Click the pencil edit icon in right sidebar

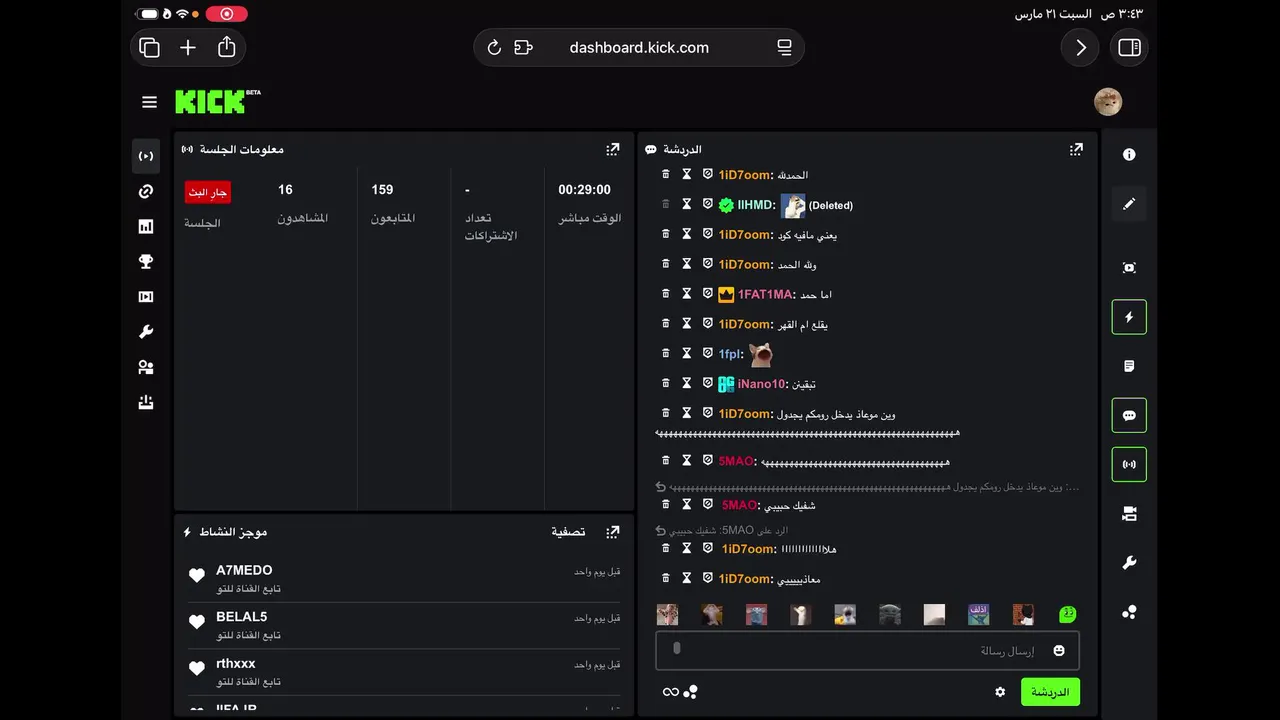click(1129, 204)
